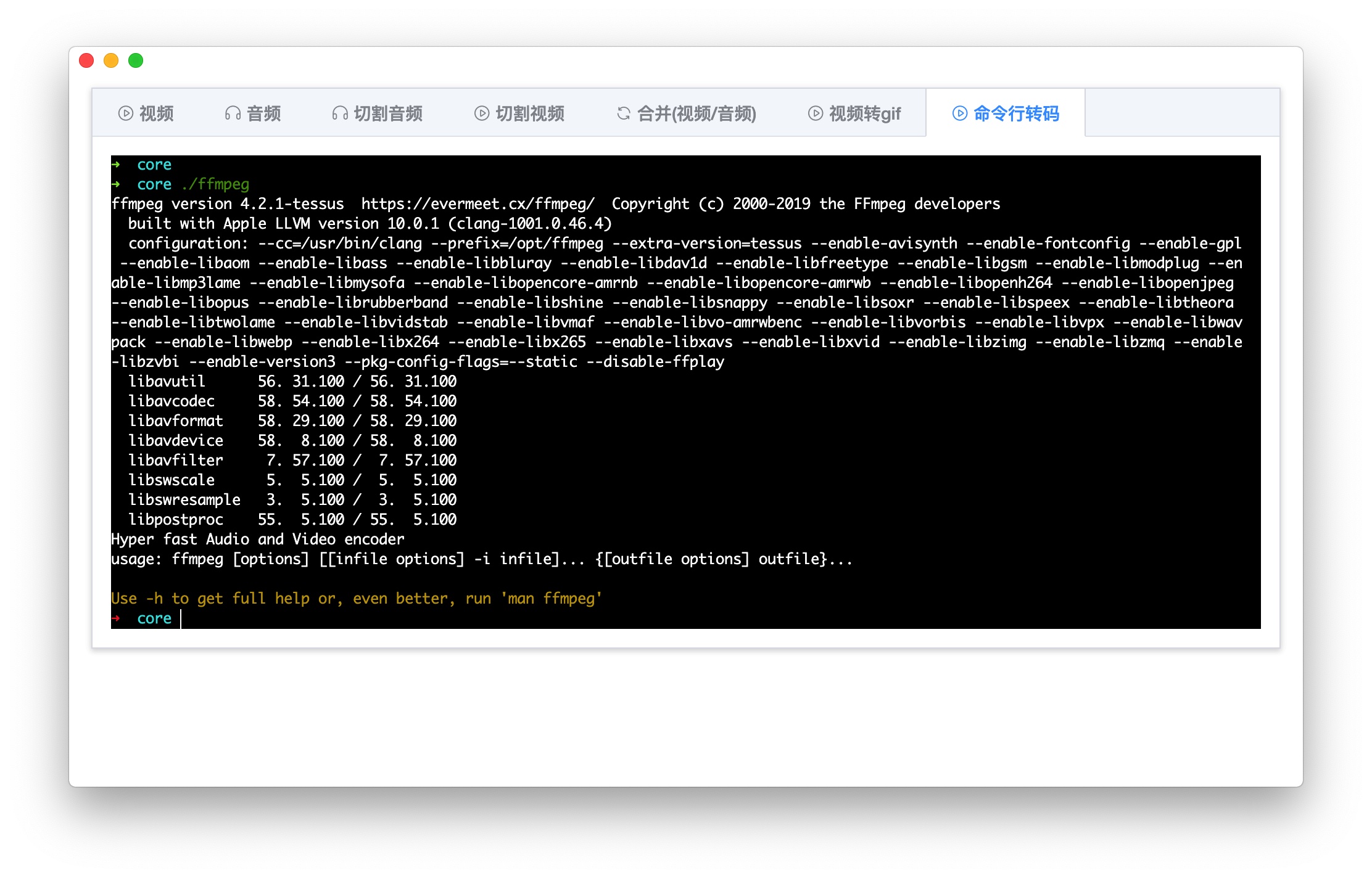Click the play icon on 视频 tab

point(126,113)
